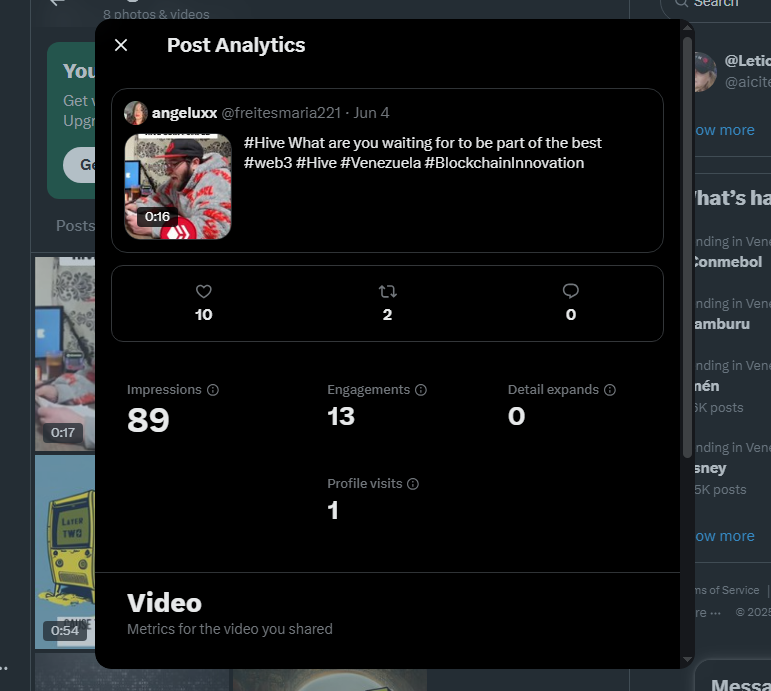Screen dimensions: 771x691
Task: Click angeluxx profile avatar
Action: (136, 113)
